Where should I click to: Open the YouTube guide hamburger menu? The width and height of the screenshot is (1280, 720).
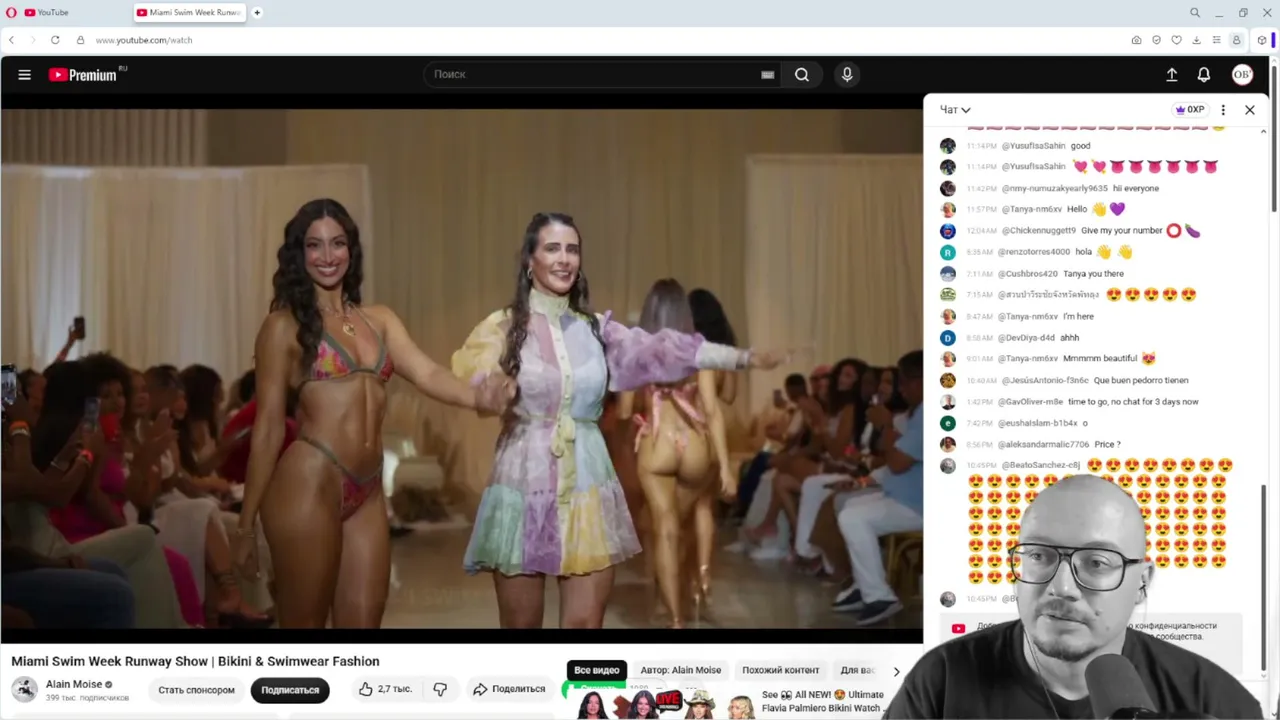(24, 74)
